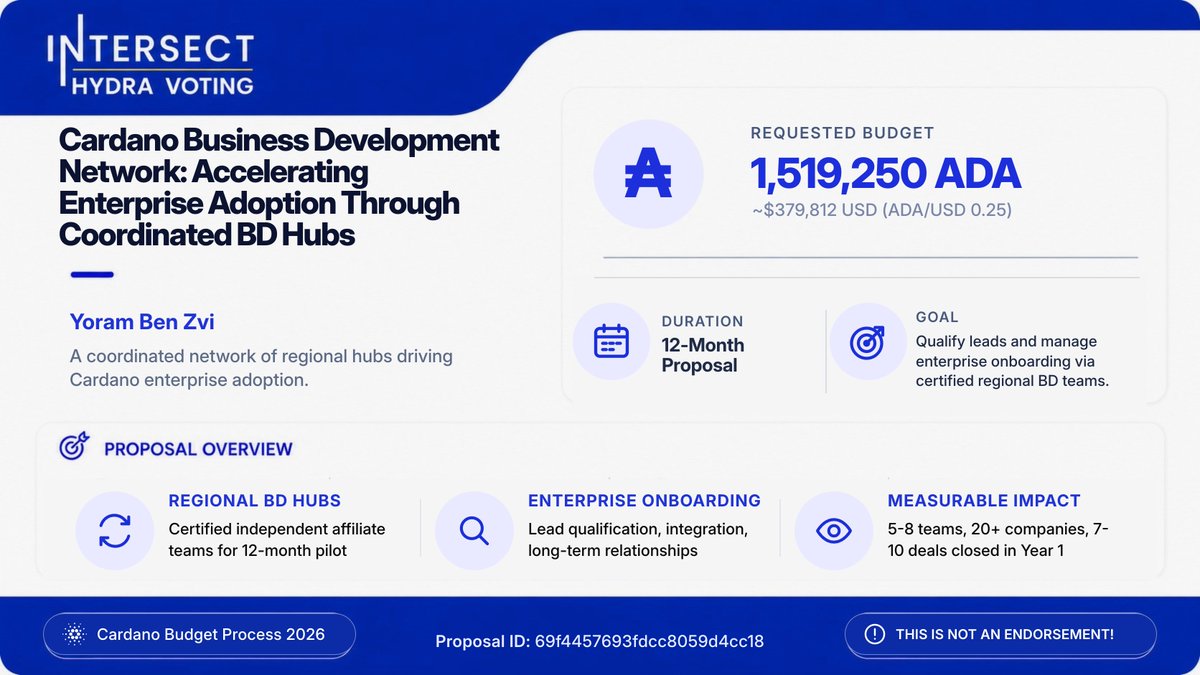Click the Cardano logo in the footer
This screenshot has height=675, width=1200.
[x=74, y=635]
